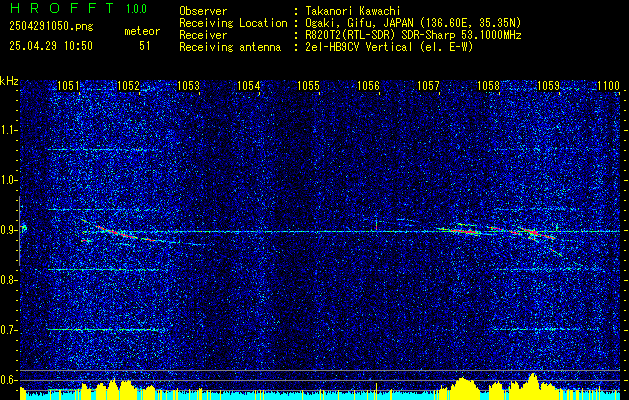
Task: Click the 1052 time axis marker
Action: (128, 86)
